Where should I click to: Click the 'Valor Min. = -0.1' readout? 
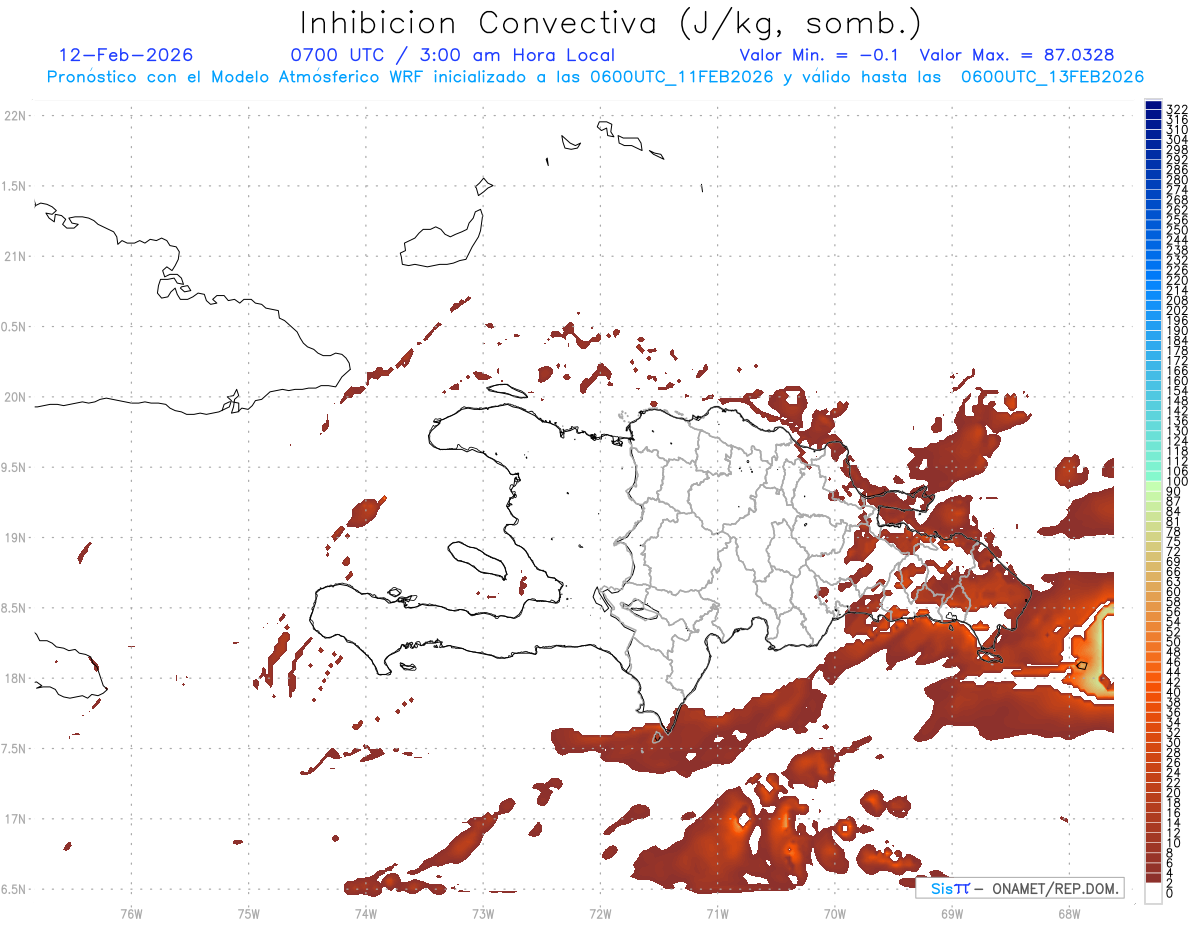(819, 55)
